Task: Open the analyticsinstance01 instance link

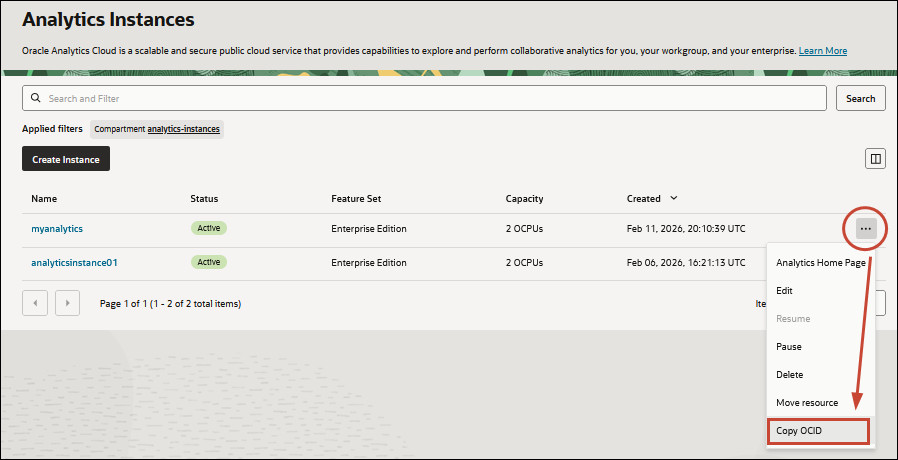Action: (x=74, y=263)
